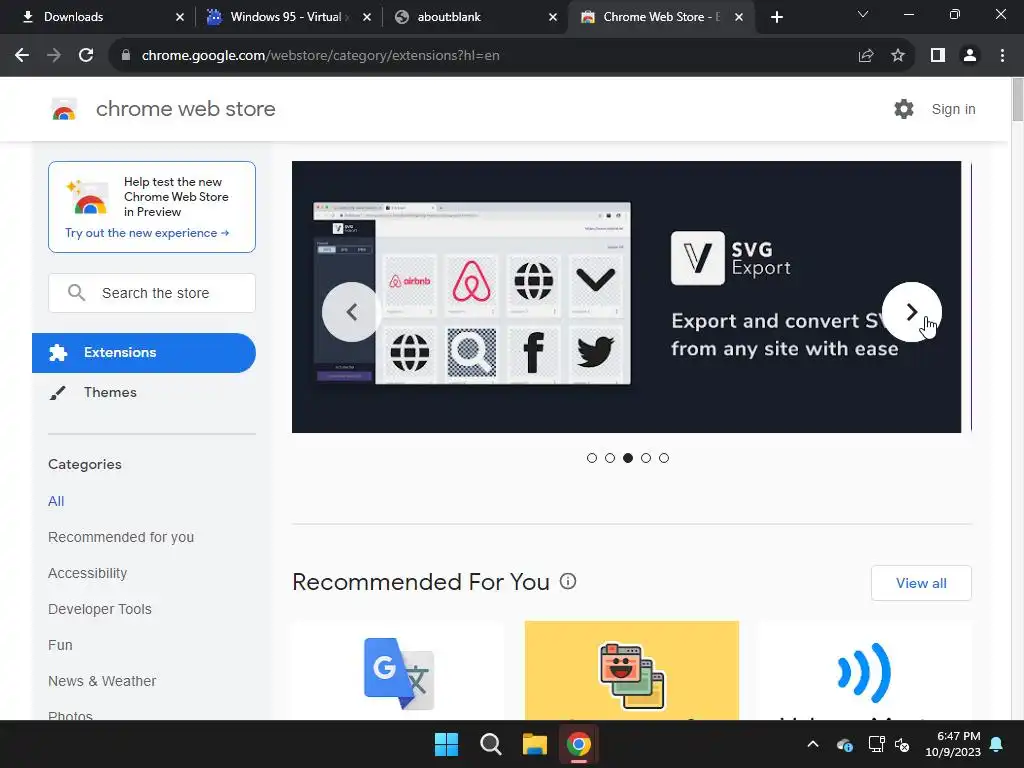
Task: Open Windows taskbar search
Action: pyautogui.click(x=490, y=744)
